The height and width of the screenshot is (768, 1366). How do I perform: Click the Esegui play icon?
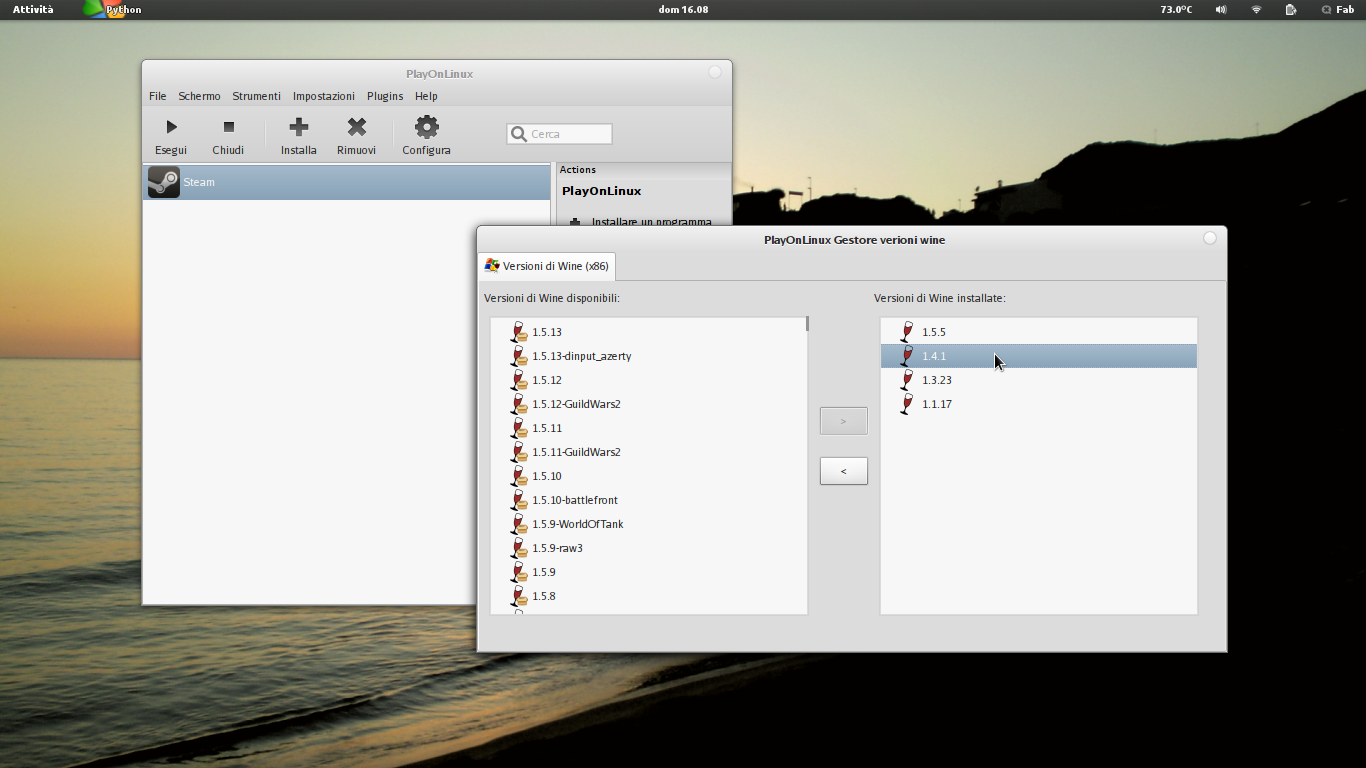(171, 127)
